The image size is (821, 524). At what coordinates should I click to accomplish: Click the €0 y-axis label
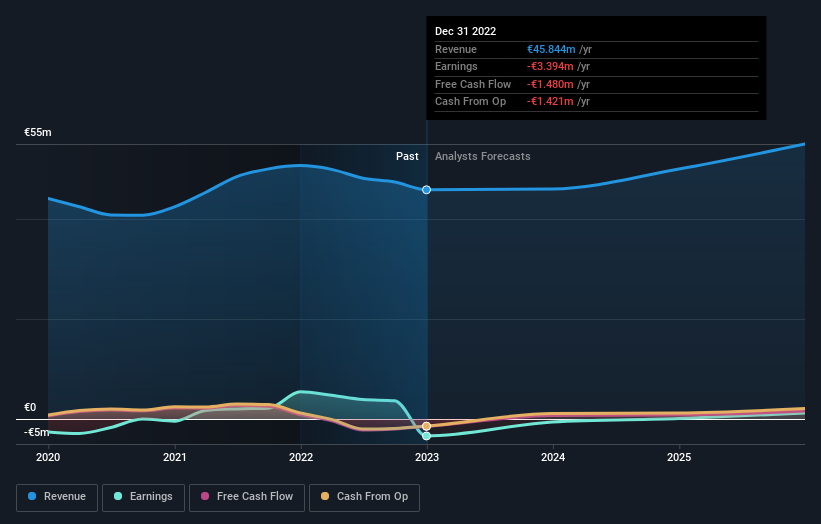[x=30, y=407]
